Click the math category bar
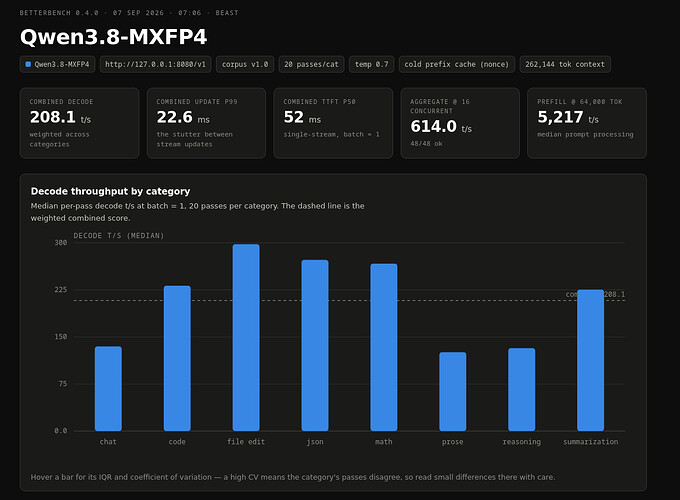 (384, 347)
